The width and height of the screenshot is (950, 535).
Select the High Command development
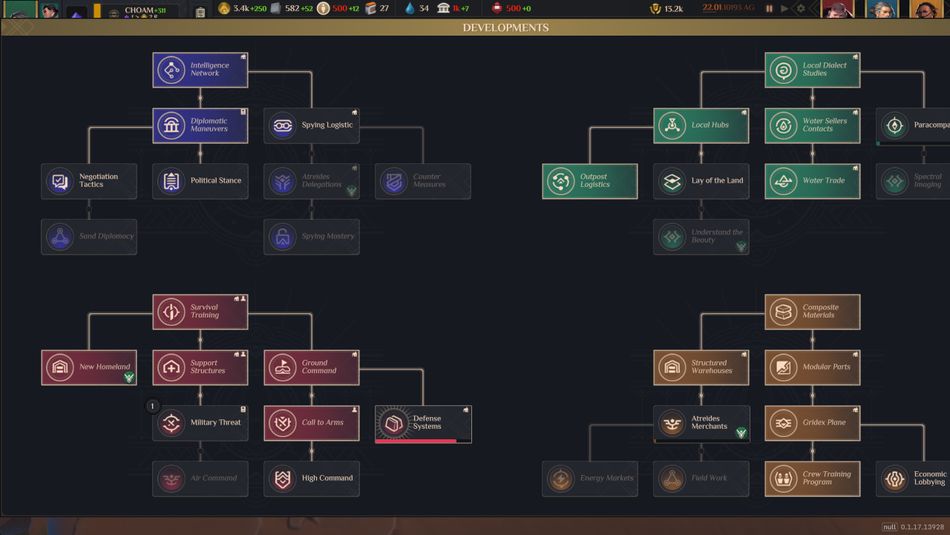coord(311,479)
